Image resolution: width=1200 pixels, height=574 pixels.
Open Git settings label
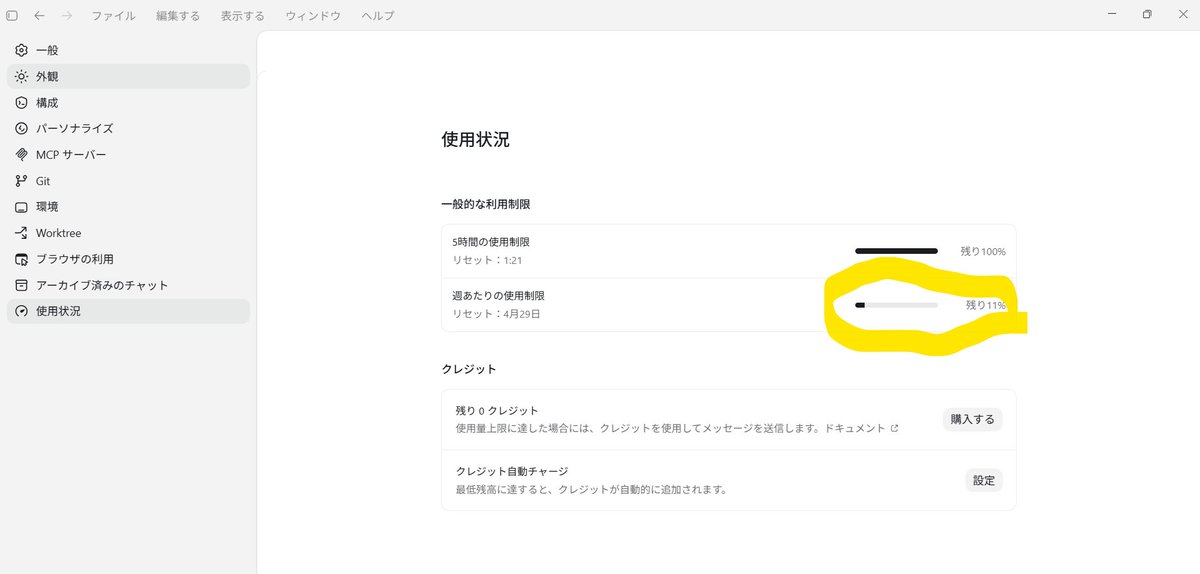43,181
